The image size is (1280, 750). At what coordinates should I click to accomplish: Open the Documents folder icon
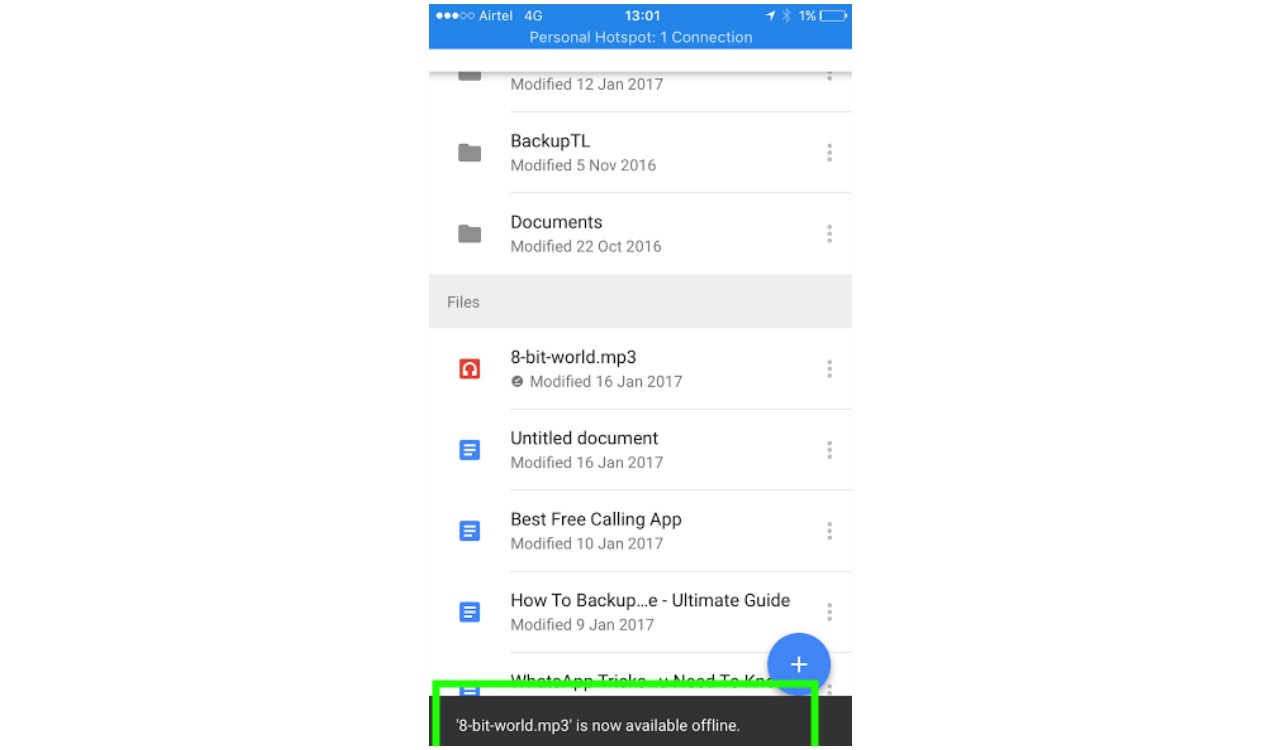[469, 234]
